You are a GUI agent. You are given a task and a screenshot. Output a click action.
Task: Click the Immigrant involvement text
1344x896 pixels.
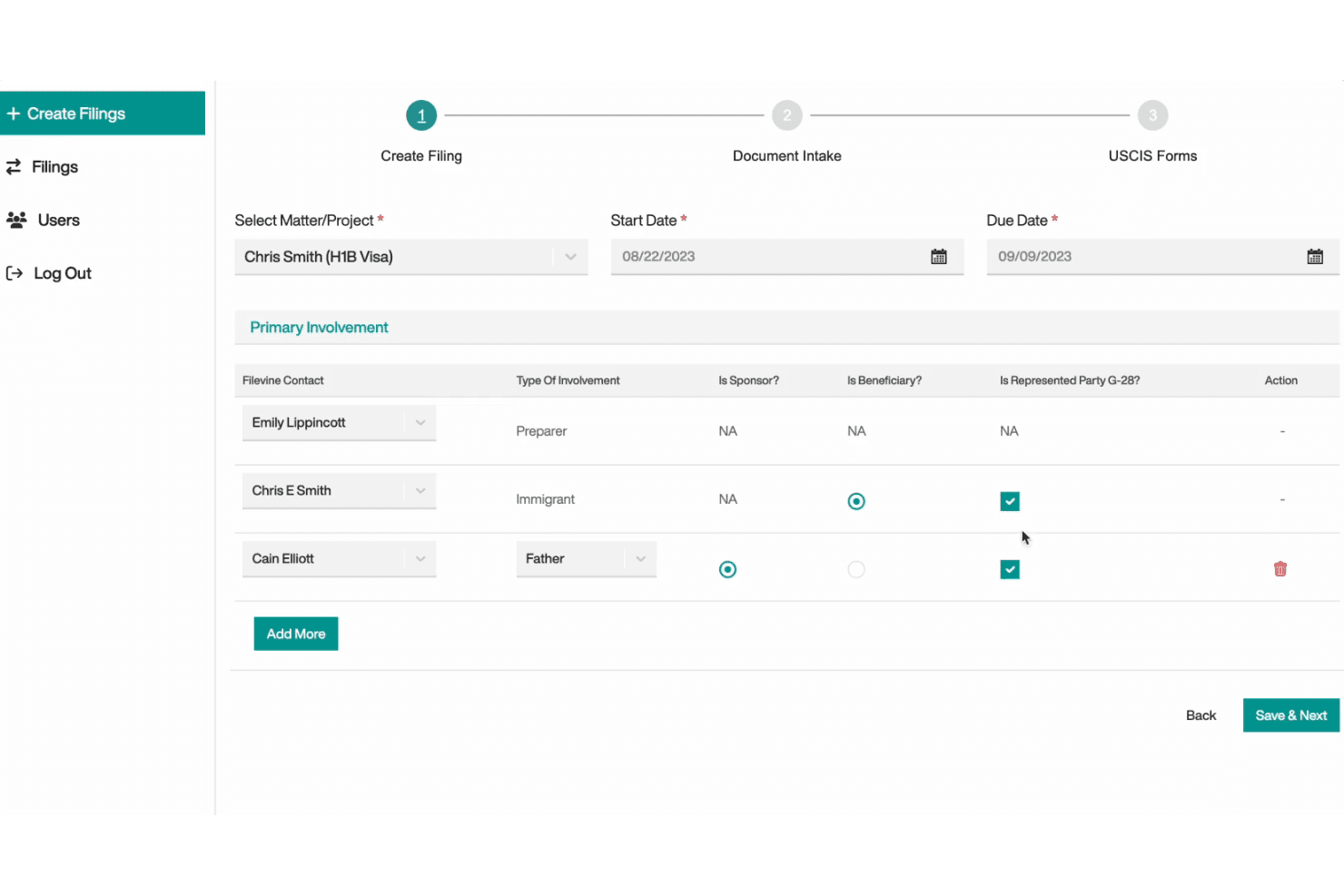pos(545,499)
